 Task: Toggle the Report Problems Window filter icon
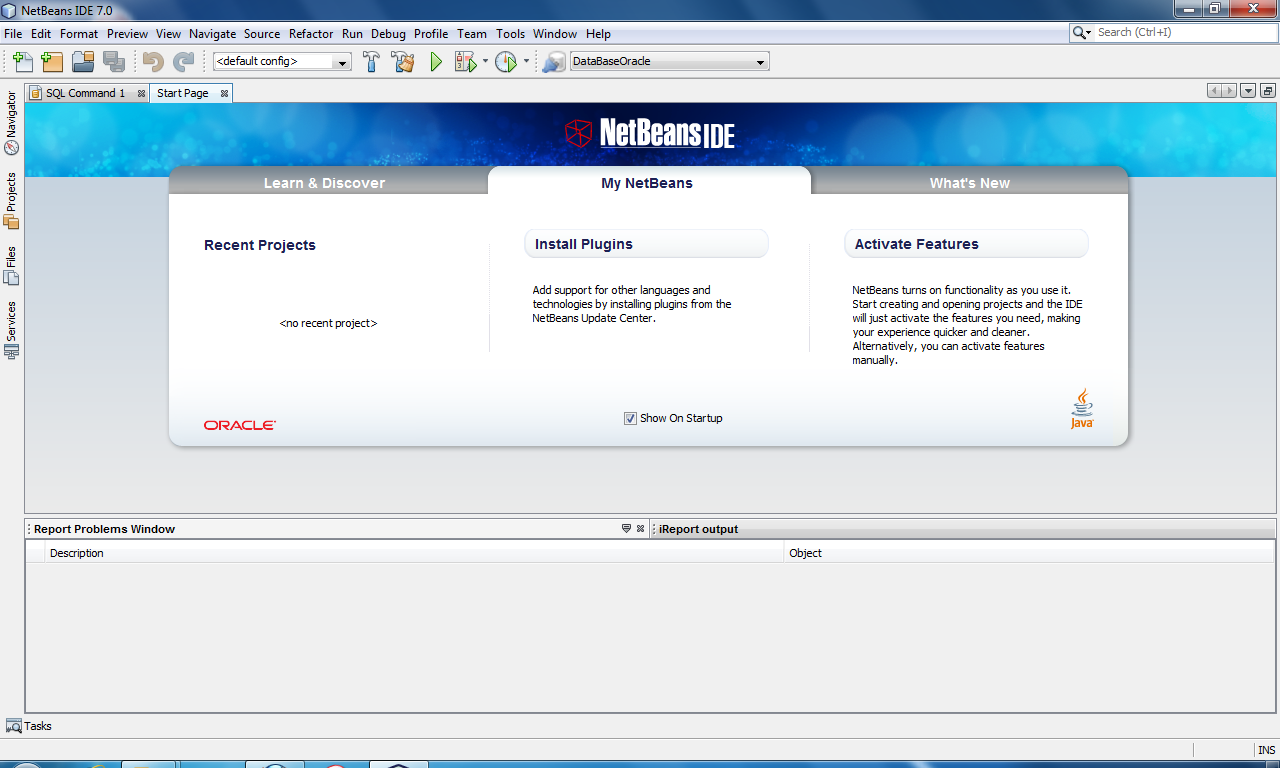pyautogui.click(x=626, y=528)
